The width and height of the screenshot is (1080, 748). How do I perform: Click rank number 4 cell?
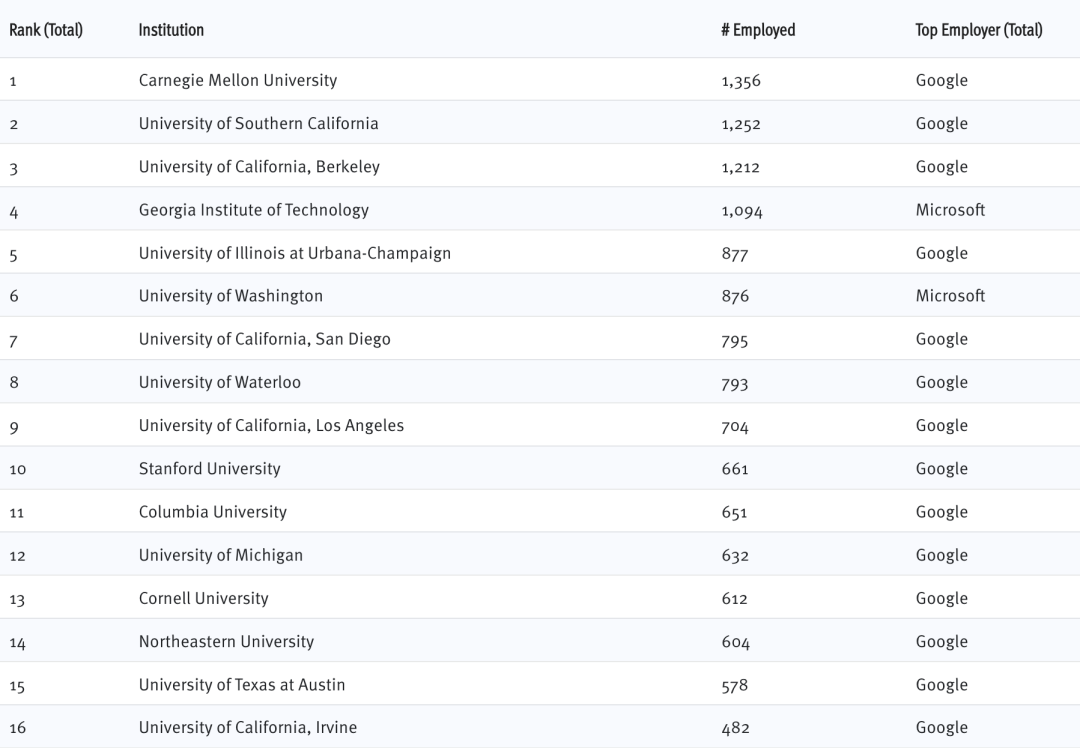click(x=14, y=212)
